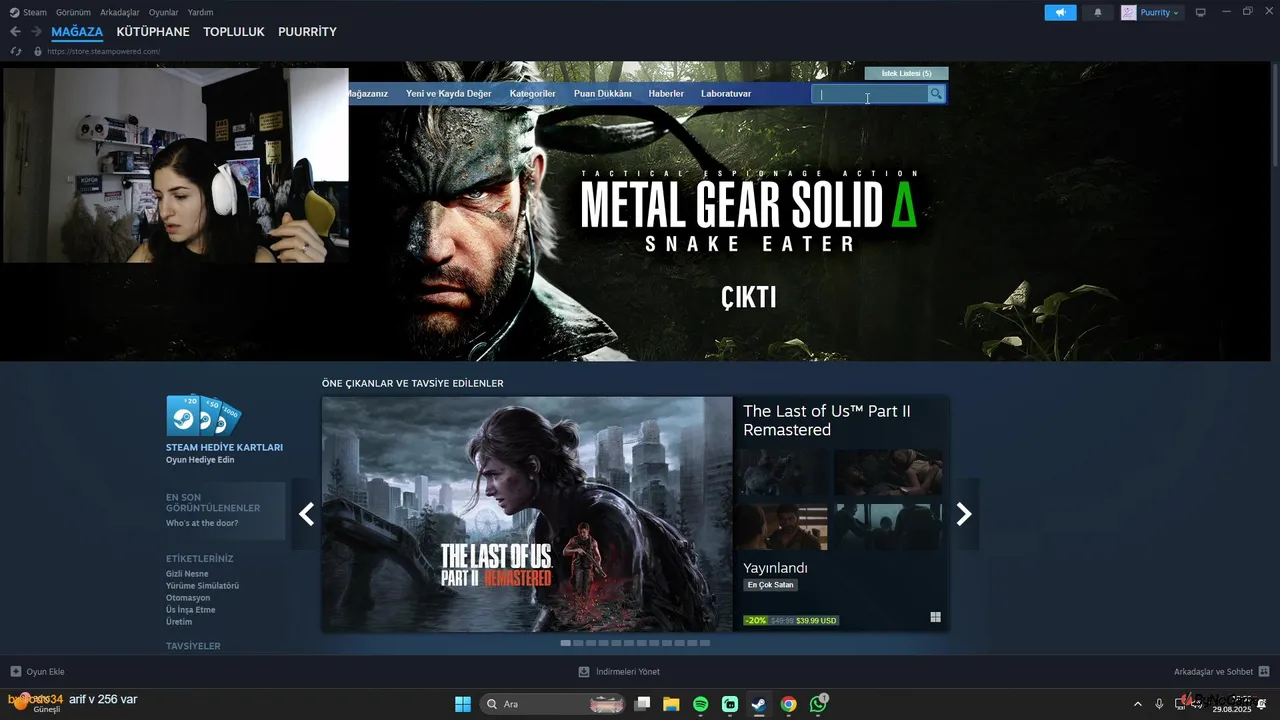Click the Oyun Ekle button
Screen dimensions: 1280x720
pos(38,672)
